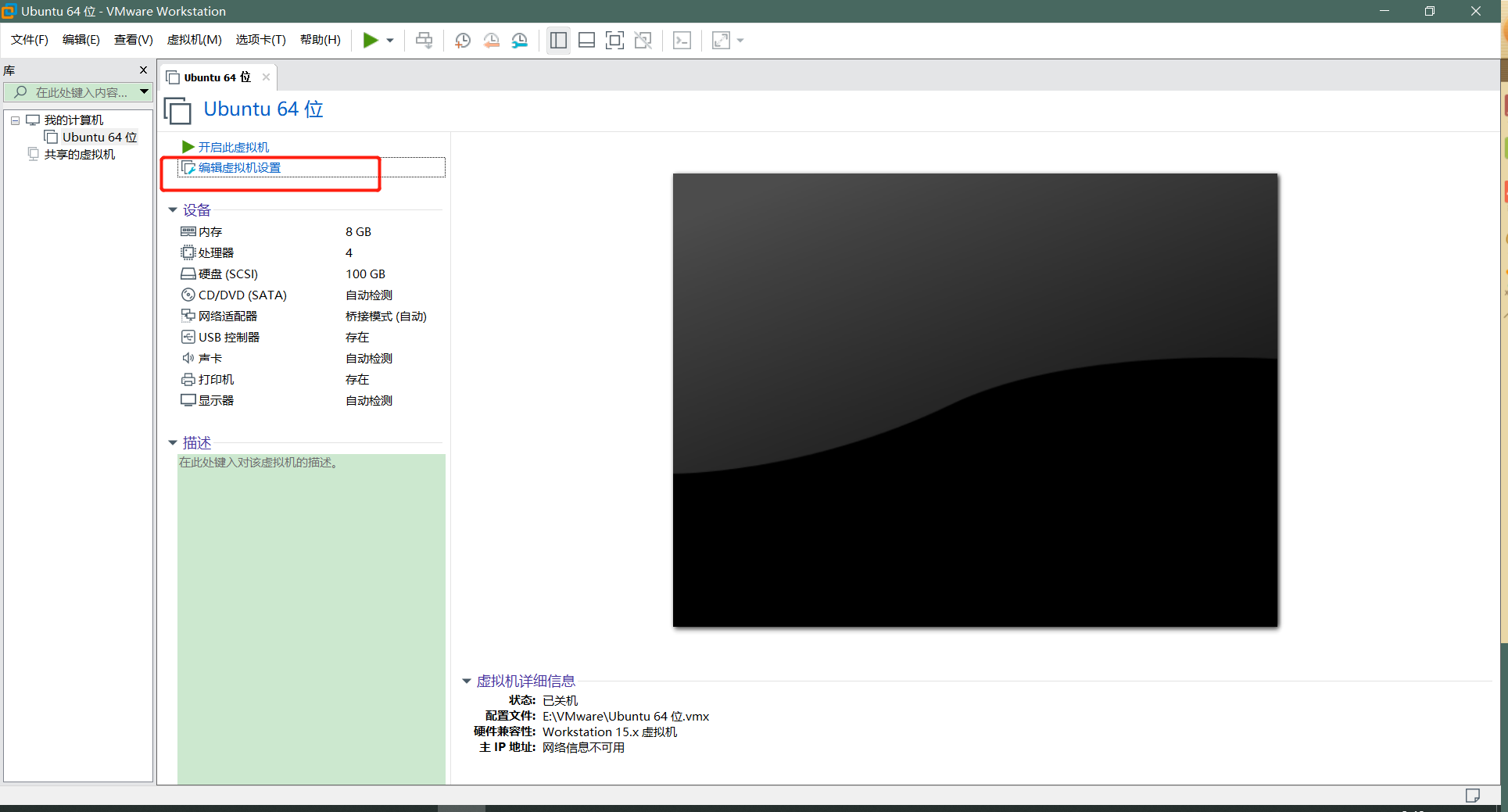This screenshot has height=812, width=1508.
Task: Open the snapshot manager wrench-clock icon
Action: 520,41
